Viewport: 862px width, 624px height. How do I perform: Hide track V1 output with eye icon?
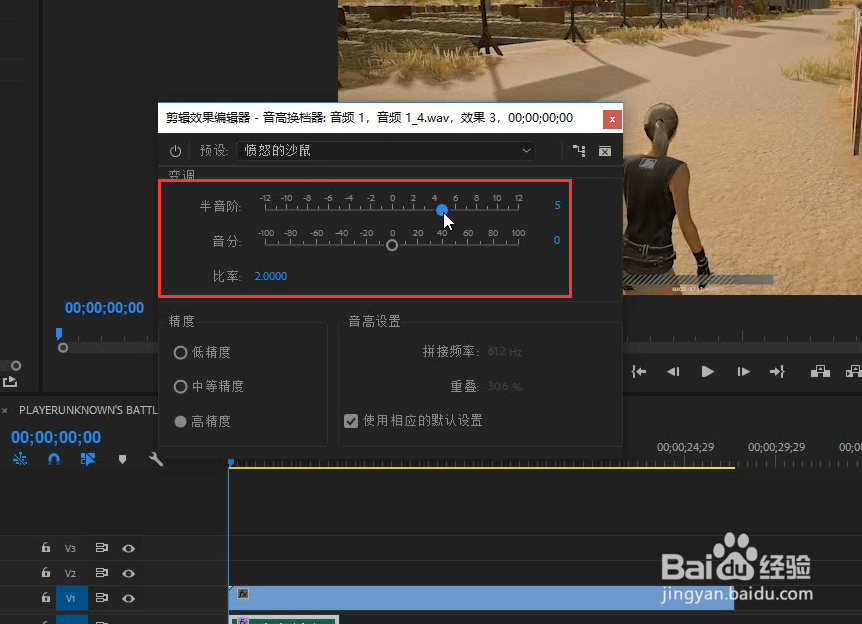coord(129,598)
